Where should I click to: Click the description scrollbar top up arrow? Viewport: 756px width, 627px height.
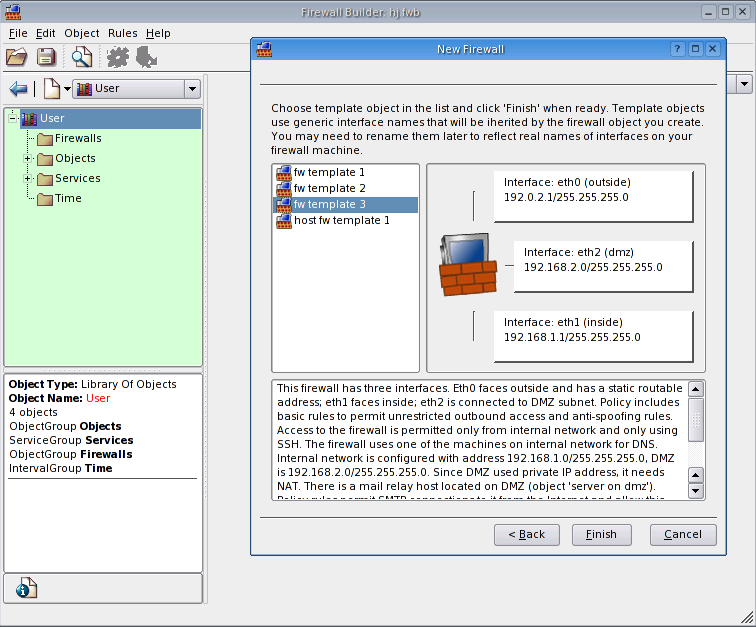click(696, 389)
